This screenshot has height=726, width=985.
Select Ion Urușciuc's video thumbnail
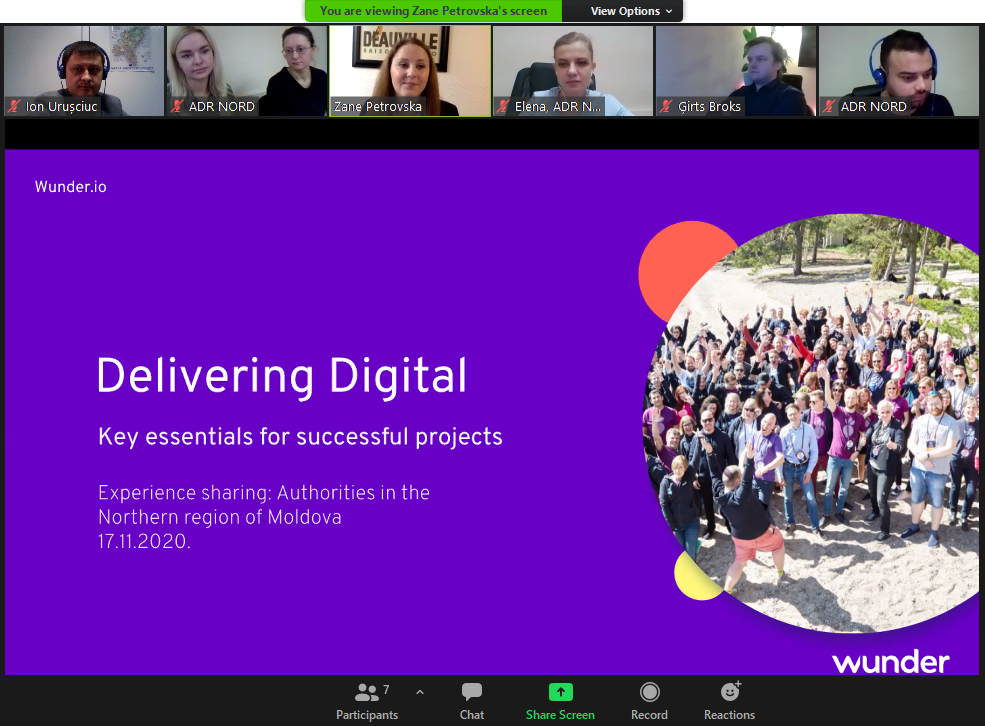click(x=84, y=68)
